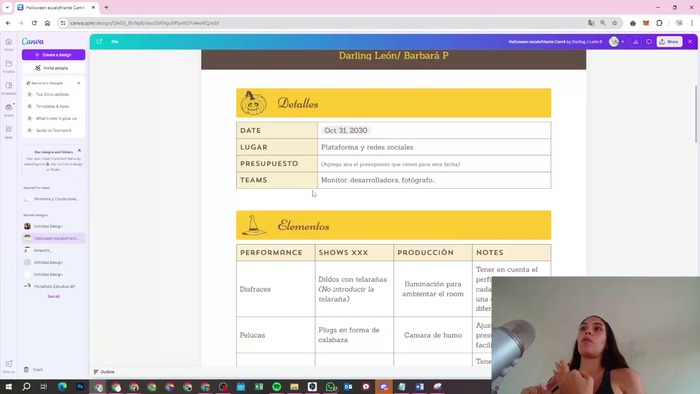Open Apps in Canva's left sidebar

click(8, 132)
